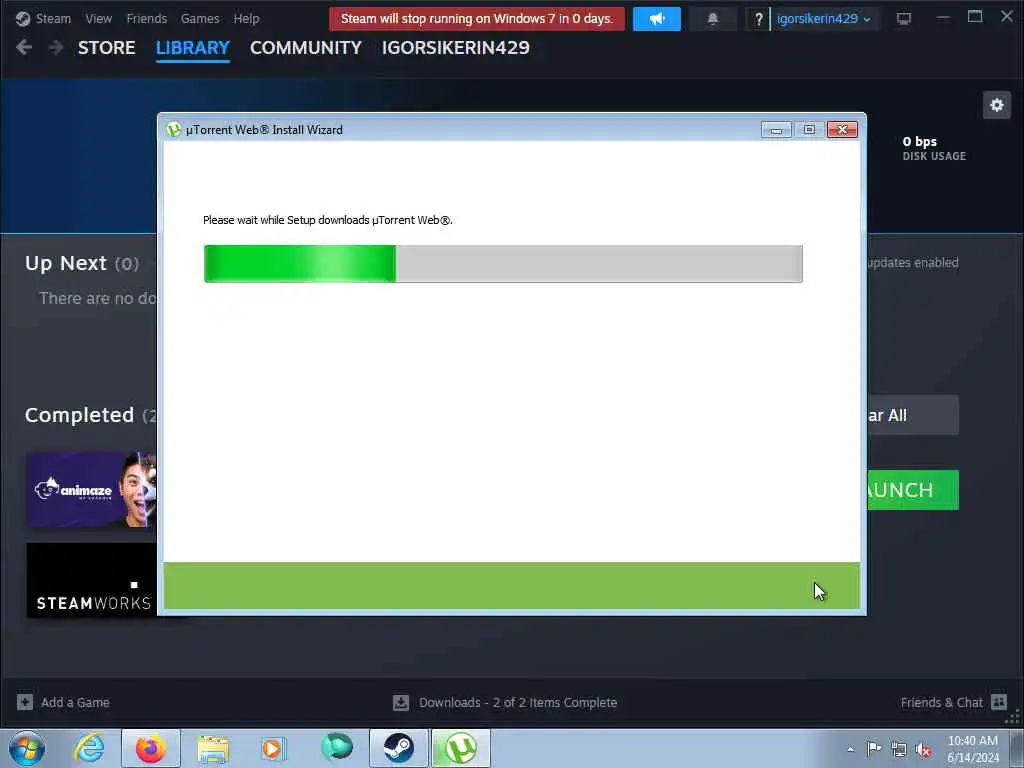Image resolution: width=1024 pixels, height=768 pixels.
Task: Click the teal round app icon in taskbar
Action: [x=337, y=747]
